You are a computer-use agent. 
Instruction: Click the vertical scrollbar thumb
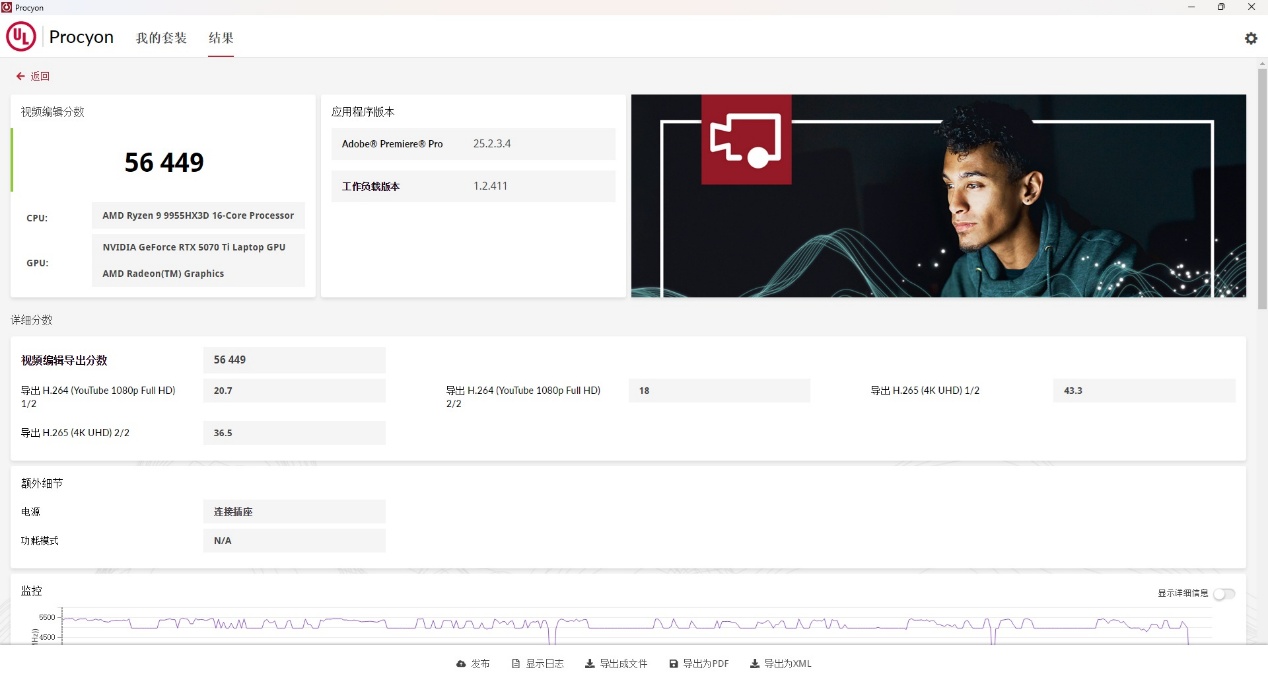1262,190
